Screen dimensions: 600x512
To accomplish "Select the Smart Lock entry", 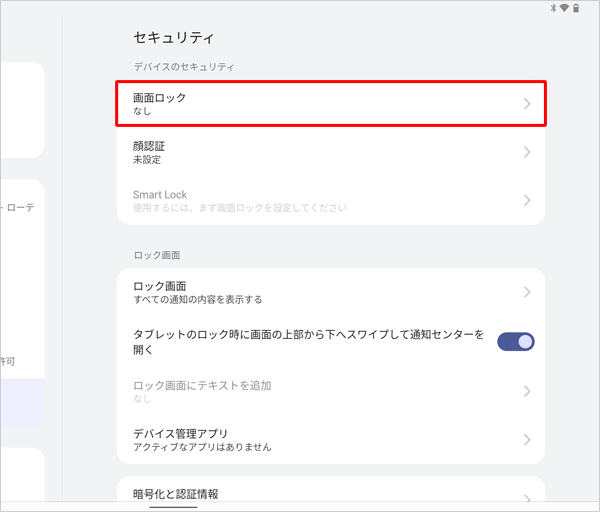I will 331,201.
